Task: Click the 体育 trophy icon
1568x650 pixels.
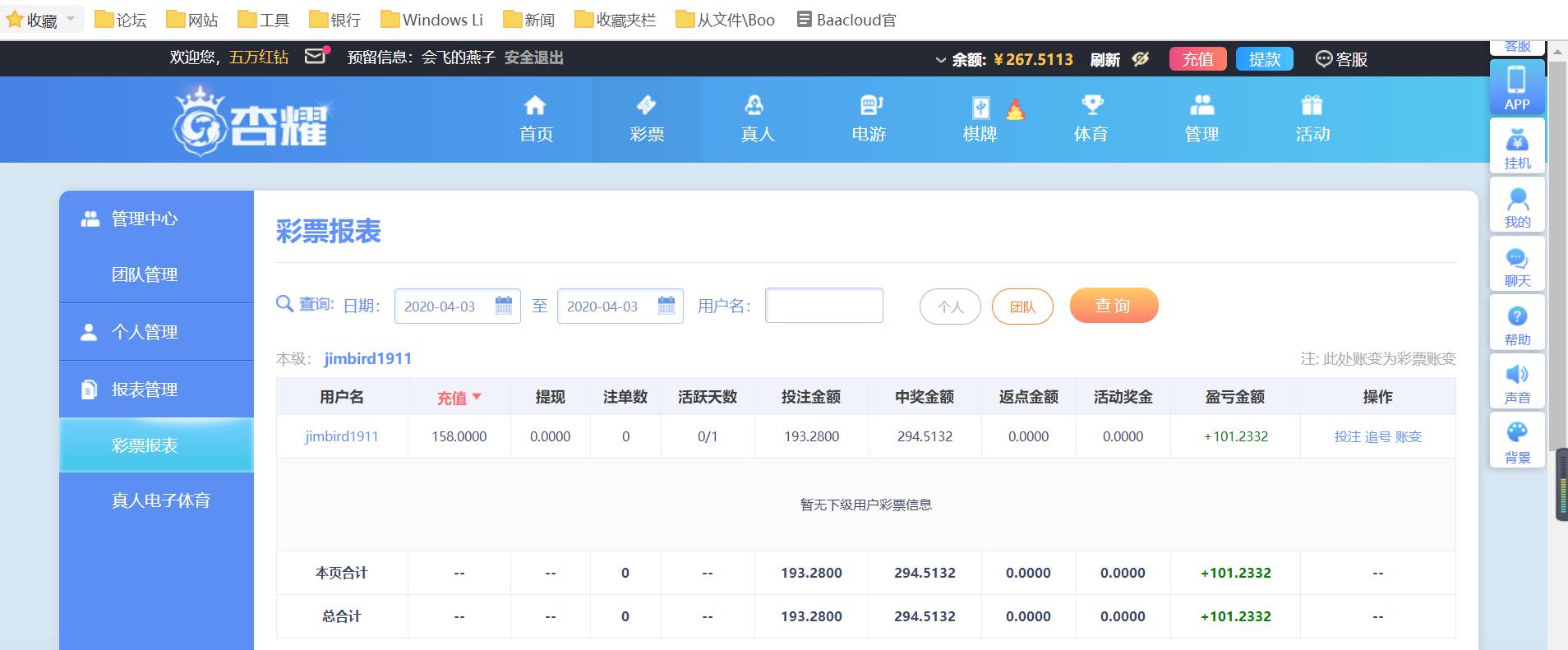Action: (1091, 106)
